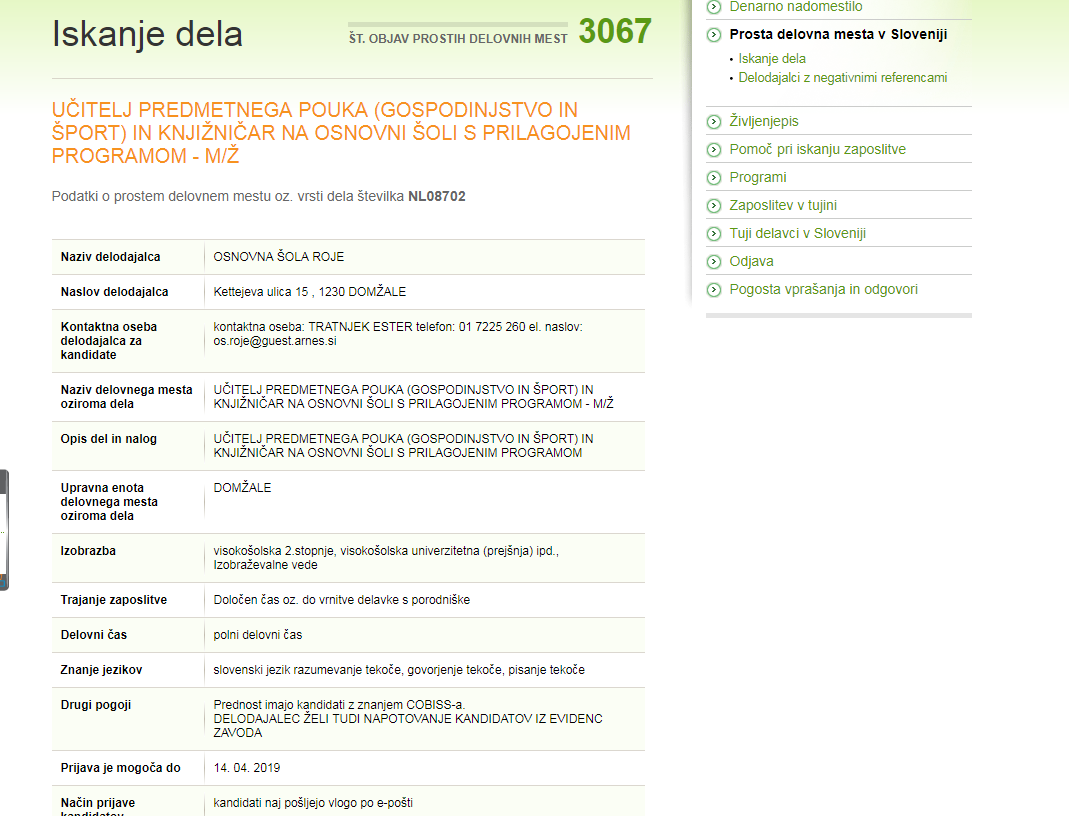Open Delodajalci z negativnimi referencami link
This screenshot has width=1069, height=816.
(842, 78)
